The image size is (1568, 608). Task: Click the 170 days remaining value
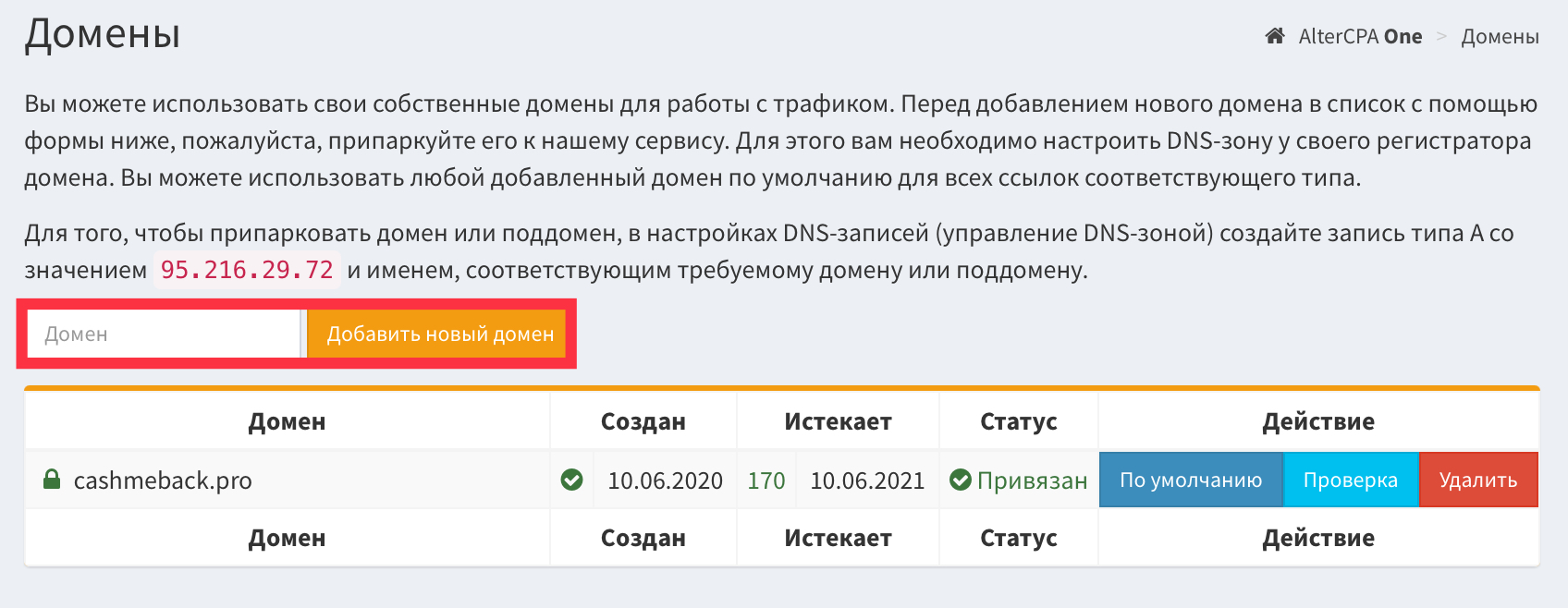coord(766,480)
